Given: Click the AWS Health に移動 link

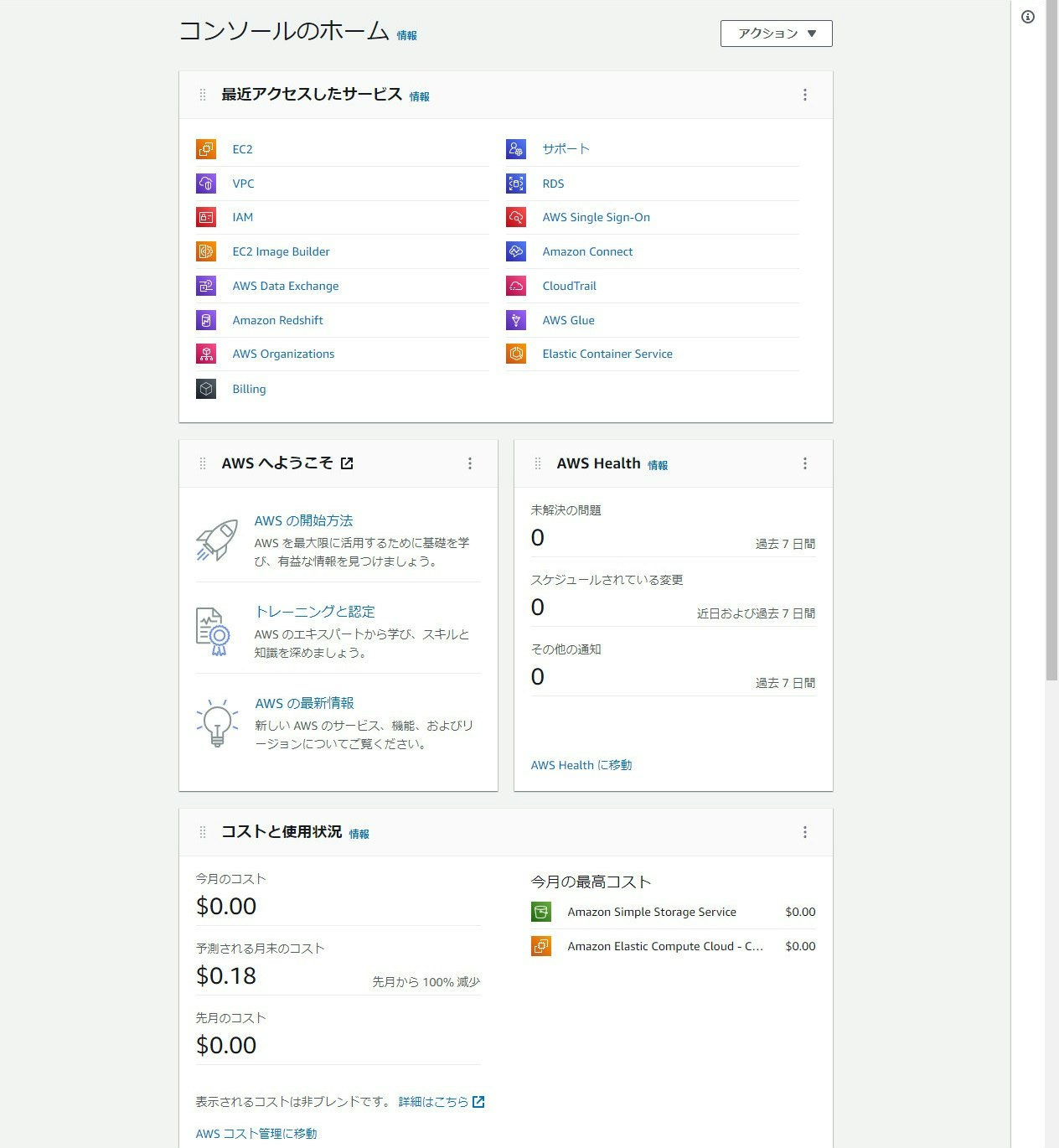Looking at the screenshot, I should point(581,765).
